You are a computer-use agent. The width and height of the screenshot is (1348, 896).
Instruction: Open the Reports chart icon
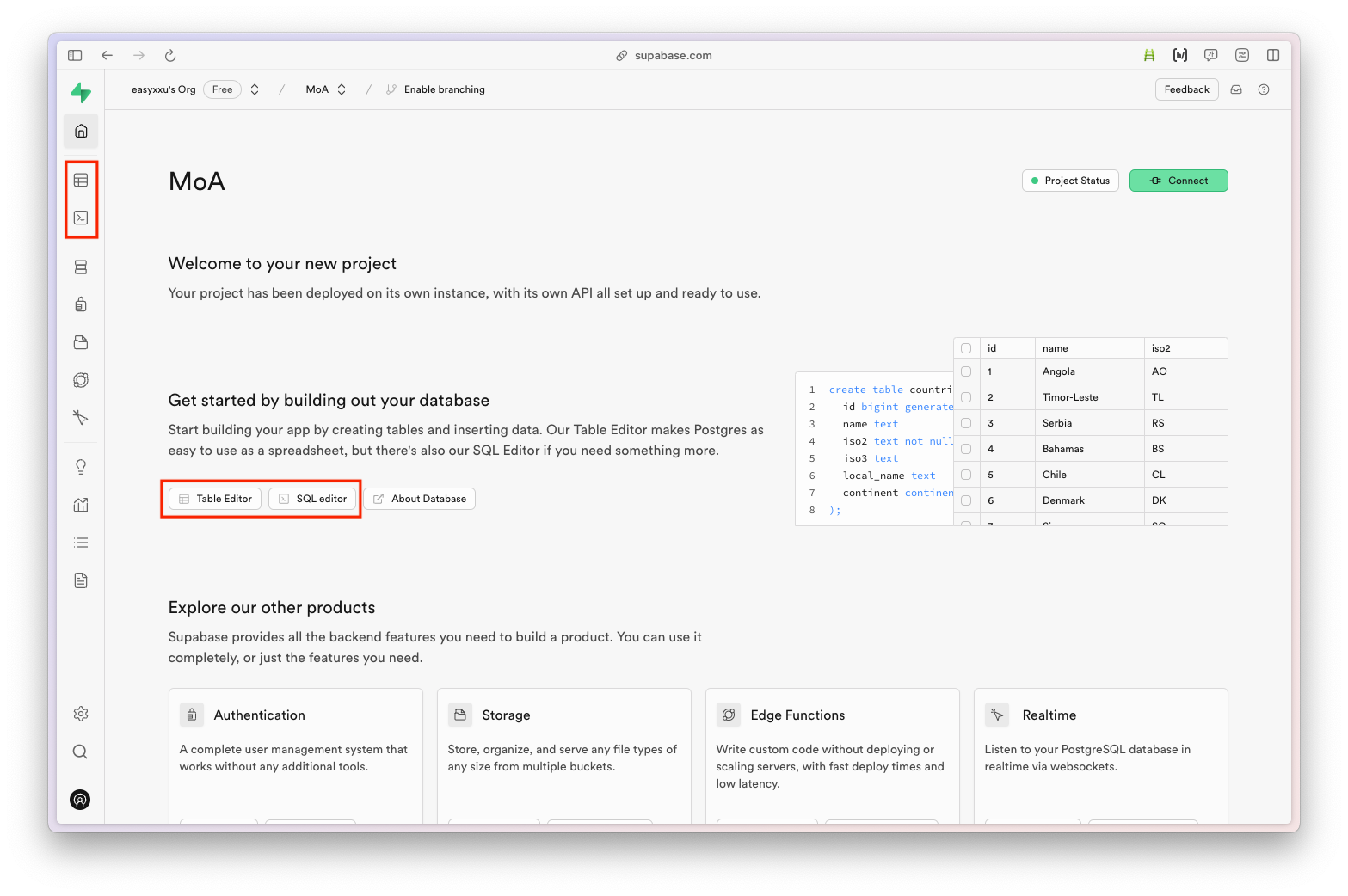click(81, 505)
